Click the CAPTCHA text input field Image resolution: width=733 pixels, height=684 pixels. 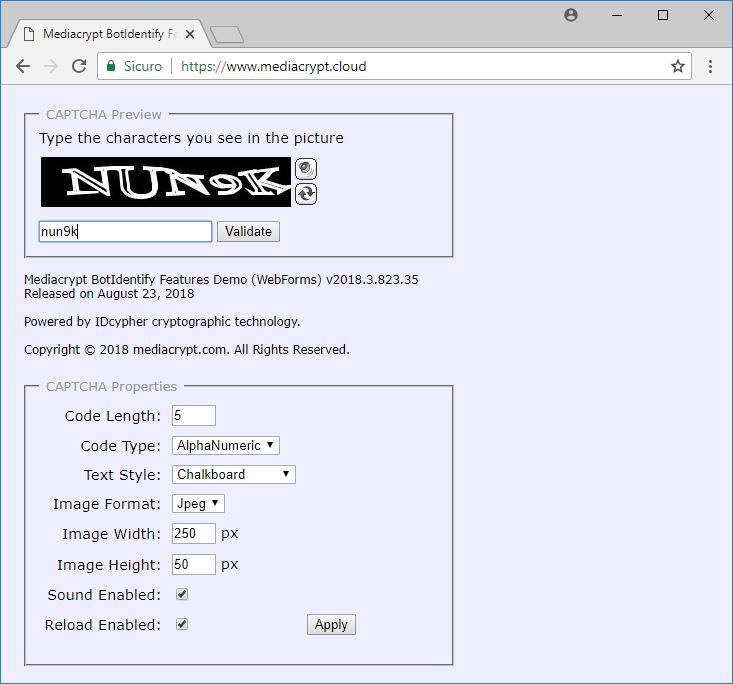(125, 232)
